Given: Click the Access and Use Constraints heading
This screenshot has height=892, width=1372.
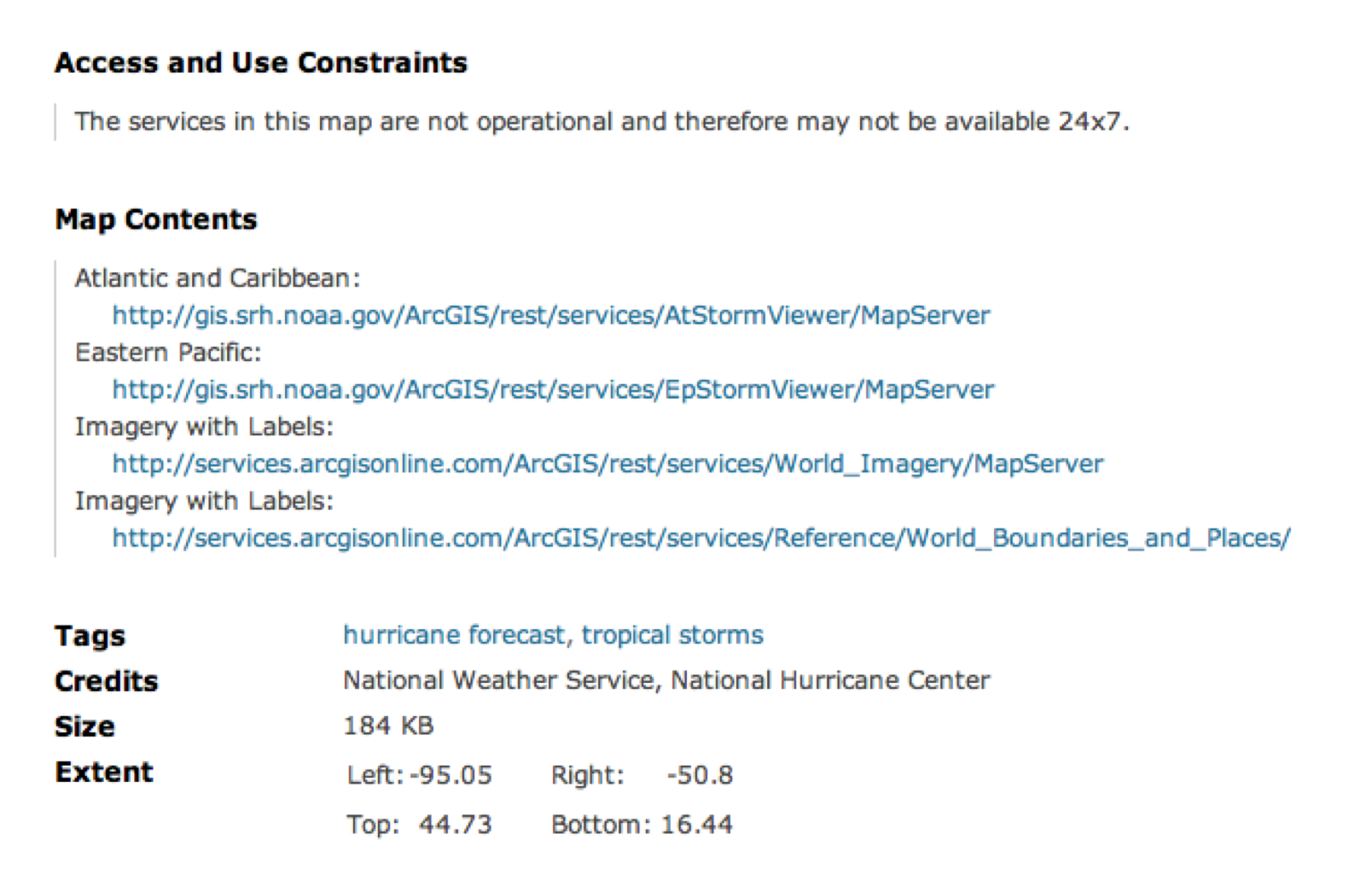Looking at the screenshot, I should [261, 63].
